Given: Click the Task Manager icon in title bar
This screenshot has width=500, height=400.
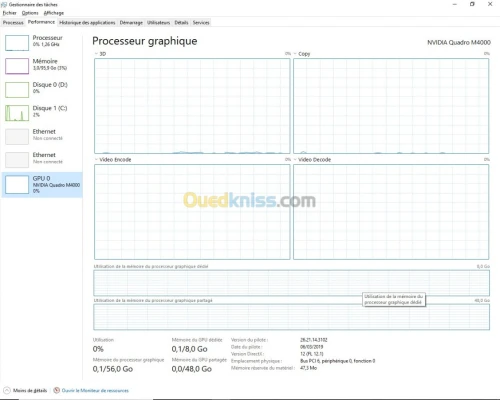Looking at the screenshot, I should [x=4, y=5].
